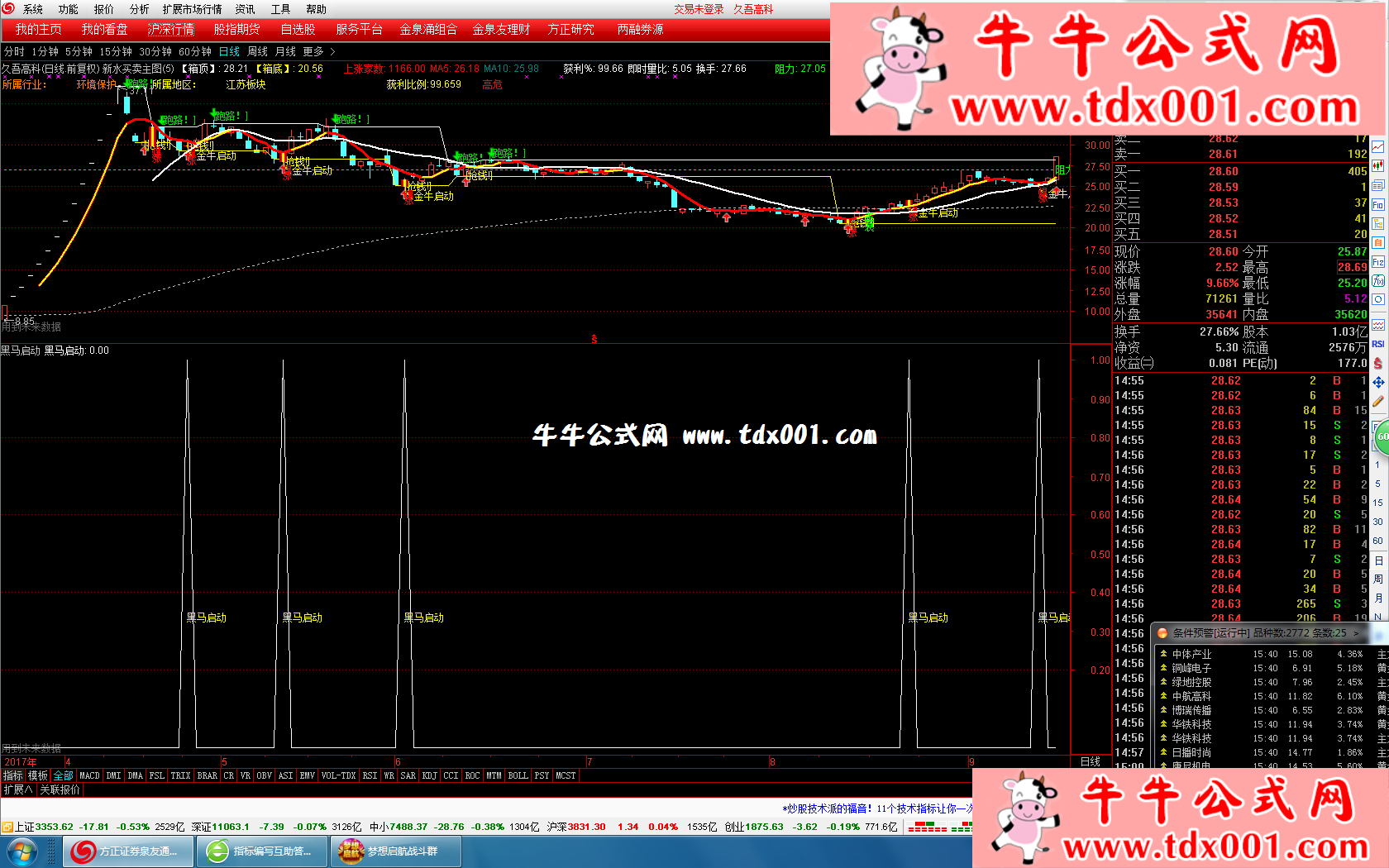The height and width of the screenshot is (868, 1389).
Task: Click the 日线 label at chart corner
Action: point(1091,762)
